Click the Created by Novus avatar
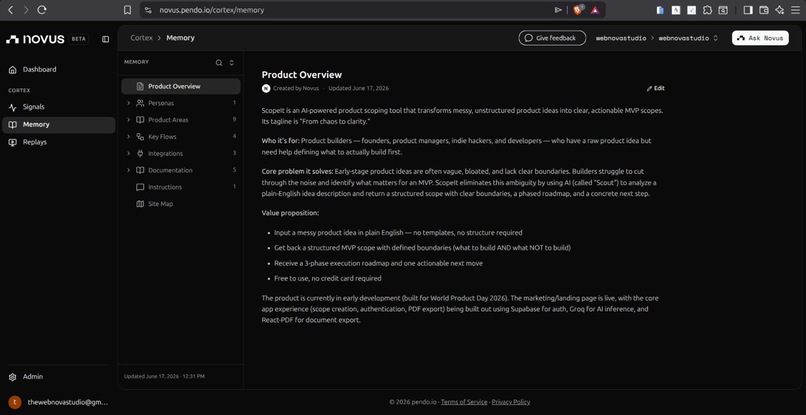Screen dimensions: 806x415 point(266,88)
